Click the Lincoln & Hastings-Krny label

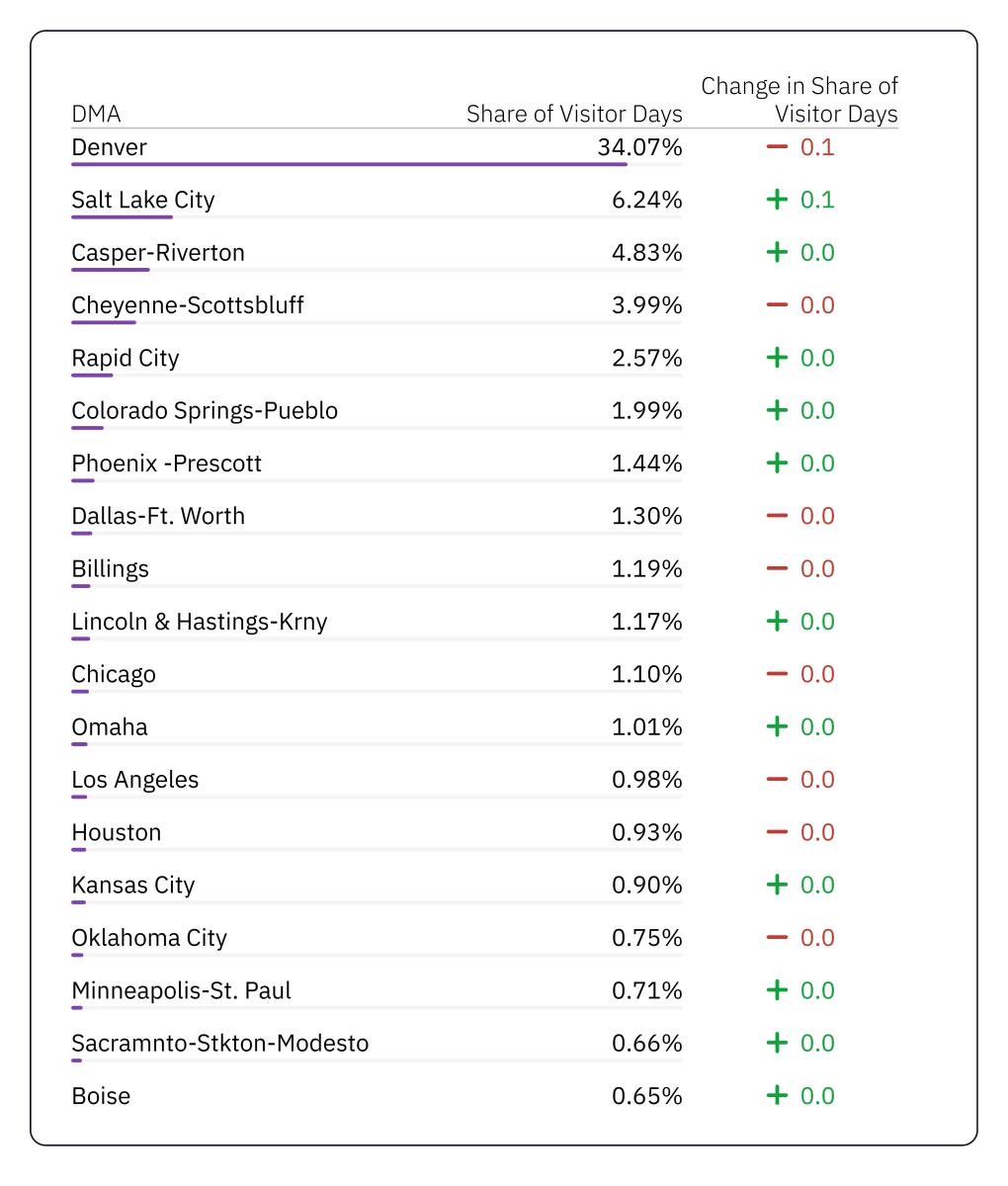[199, 622]
